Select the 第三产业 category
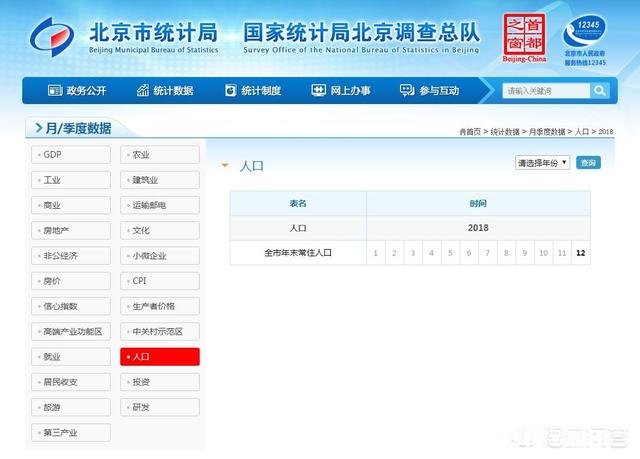This screenshot has height=459, width=640. click(x=71, y=433)
